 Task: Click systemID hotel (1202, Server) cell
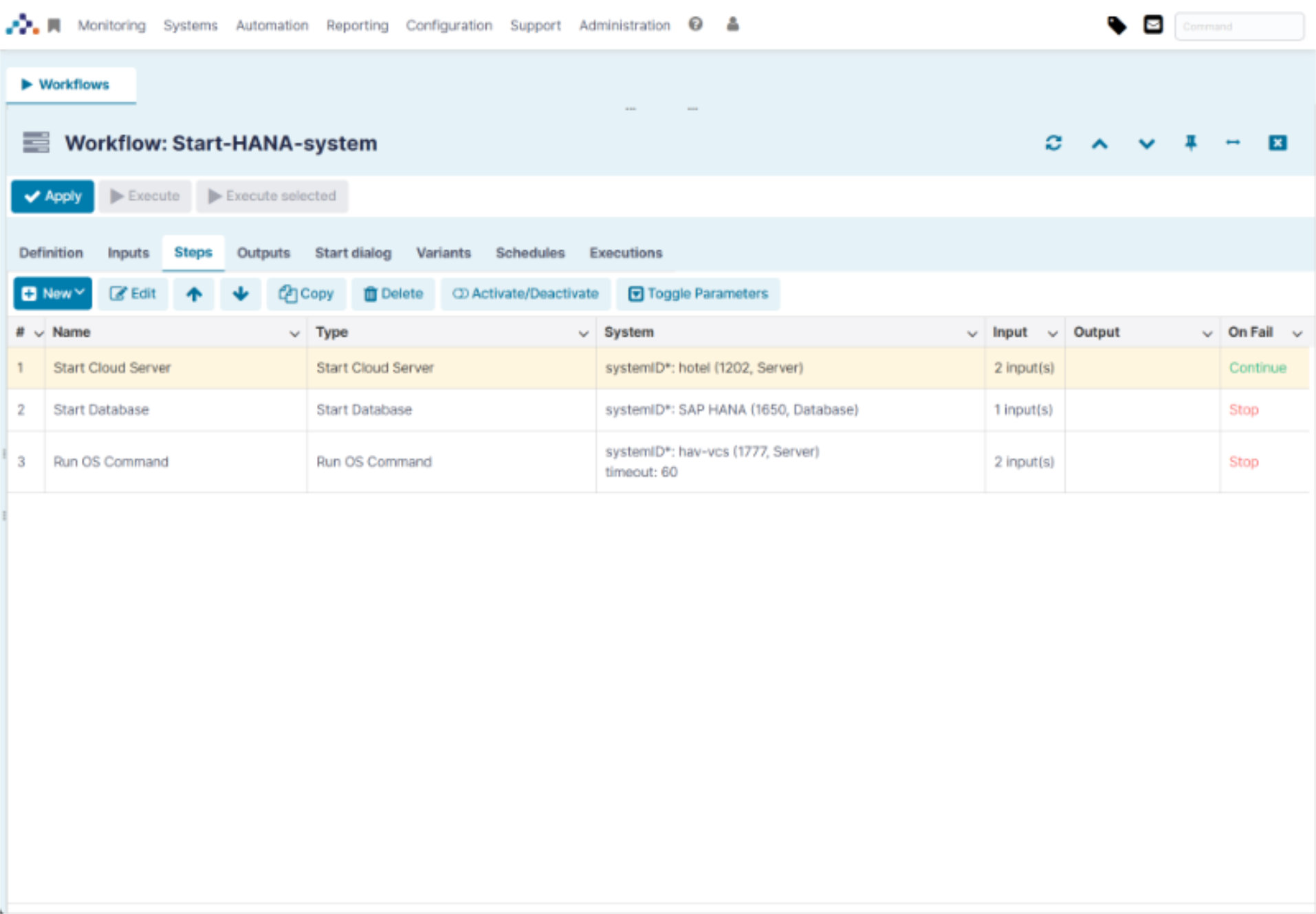click(704, 368)
